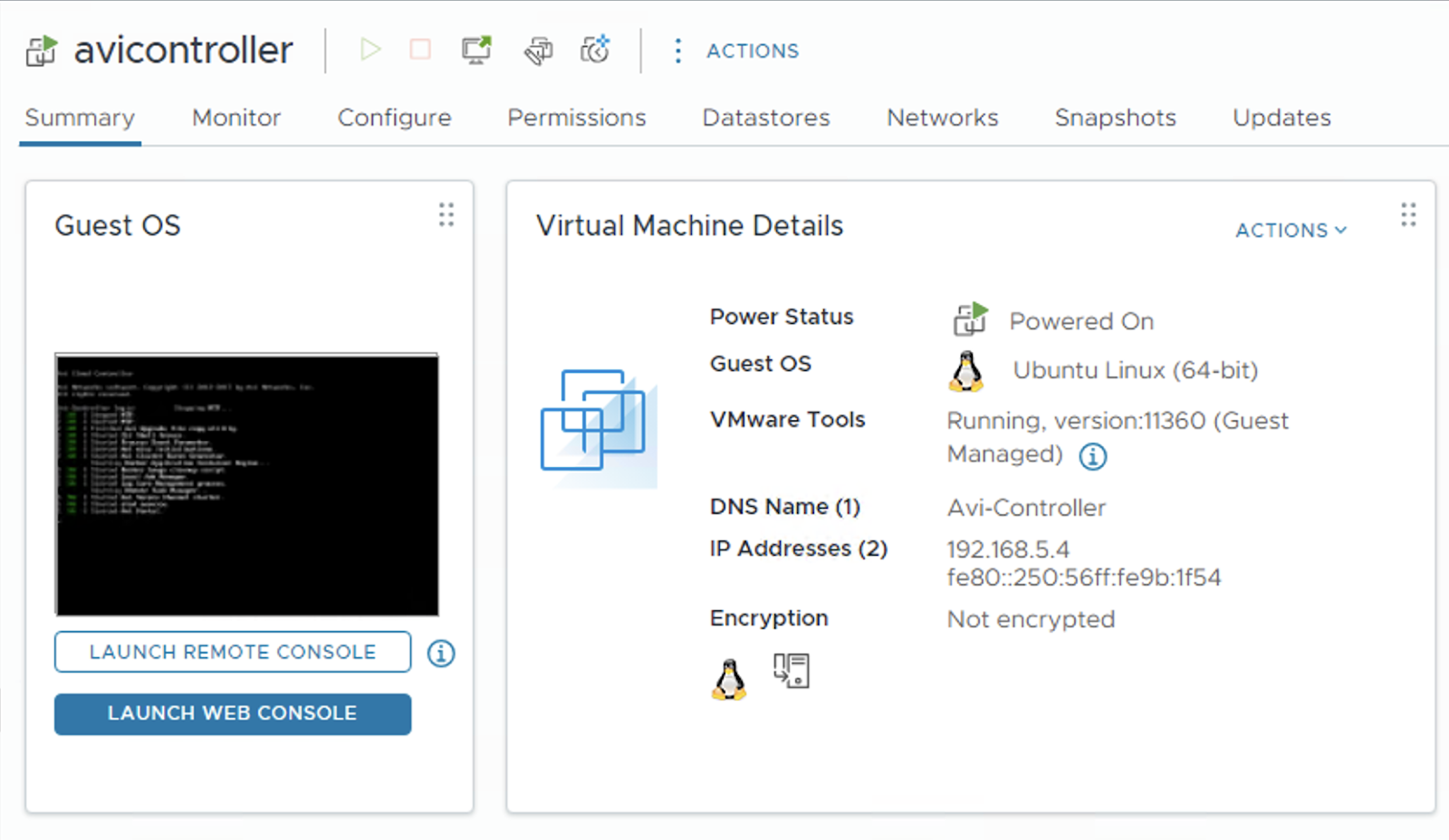Screen dimensions: 1449x840
Task: Click the Powered On status icon
Action: [x=970, y=320]
